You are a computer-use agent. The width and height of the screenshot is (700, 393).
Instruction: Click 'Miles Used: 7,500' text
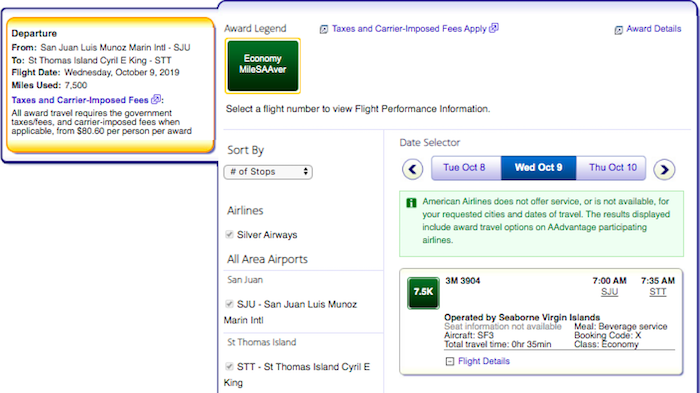[x=49, y=85]
